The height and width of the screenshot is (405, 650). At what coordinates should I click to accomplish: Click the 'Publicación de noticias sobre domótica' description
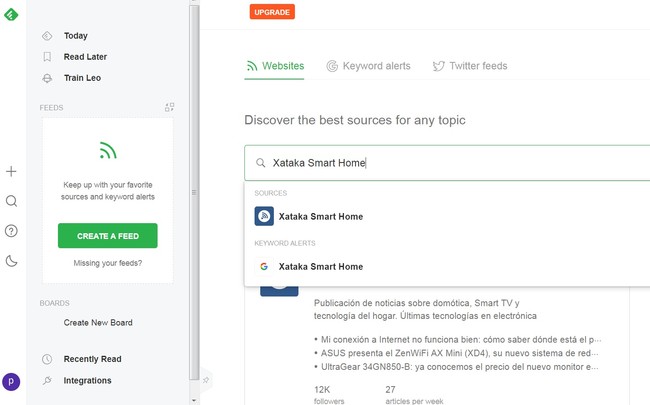point(425,309)
